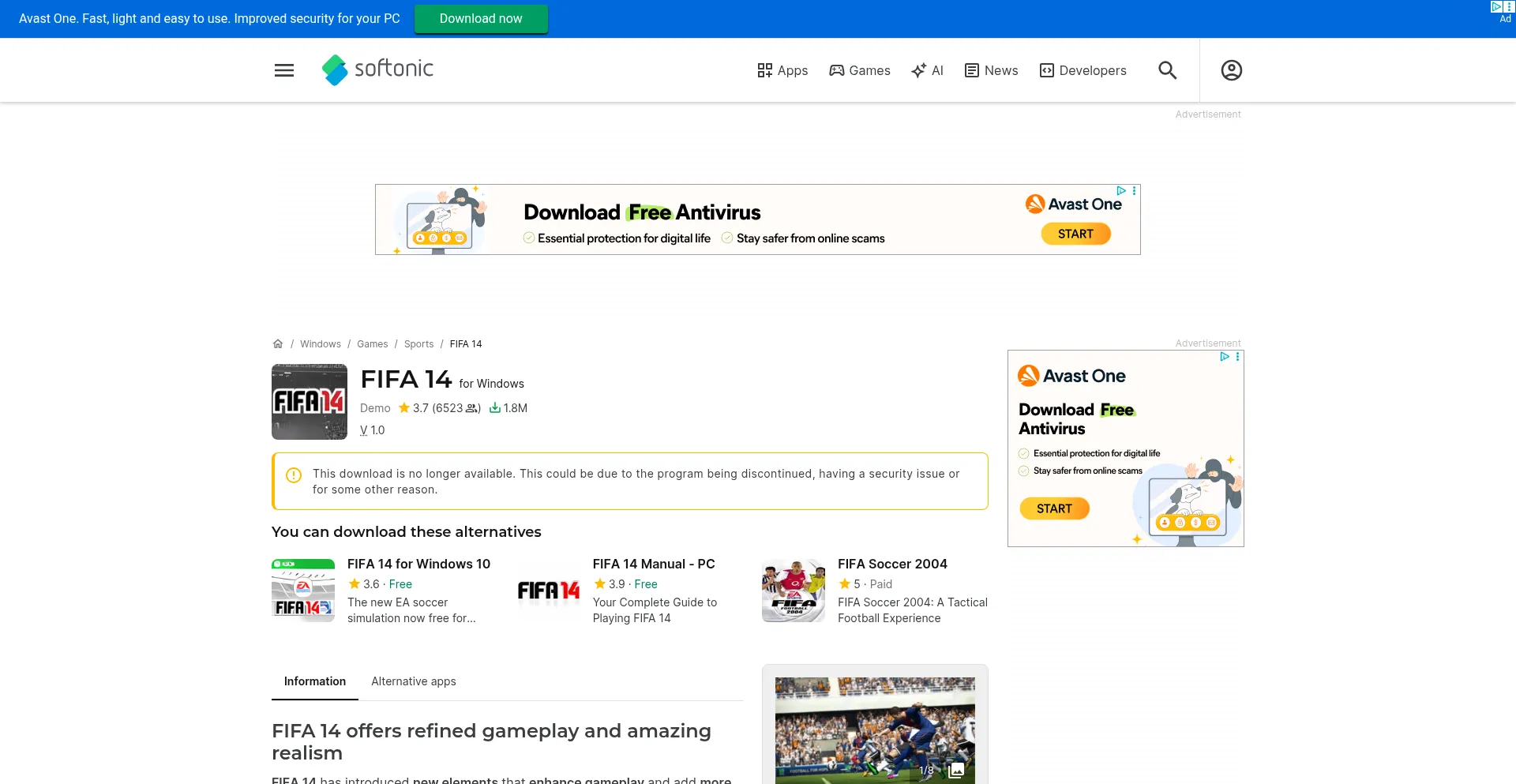Click the Download now button
The width and height of the screenshot is (1516, 784).
pos(481,18)
